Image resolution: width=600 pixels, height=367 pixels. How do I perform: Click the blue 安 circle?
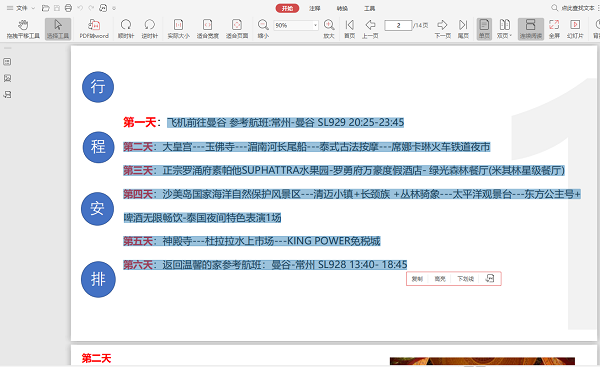pos(97,209)
